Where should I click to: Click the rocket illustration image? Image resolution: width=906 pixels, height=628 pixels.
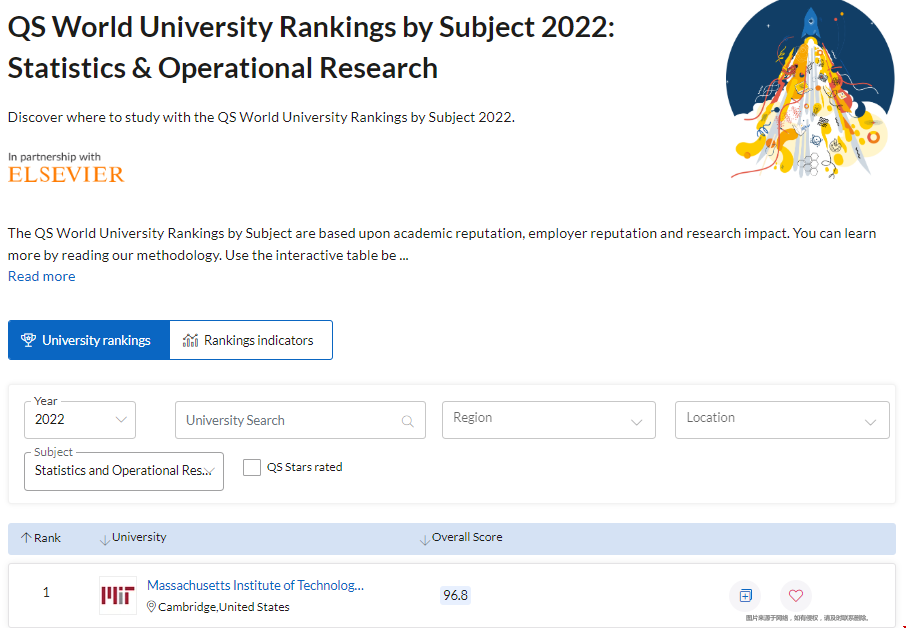pos(810,90)
